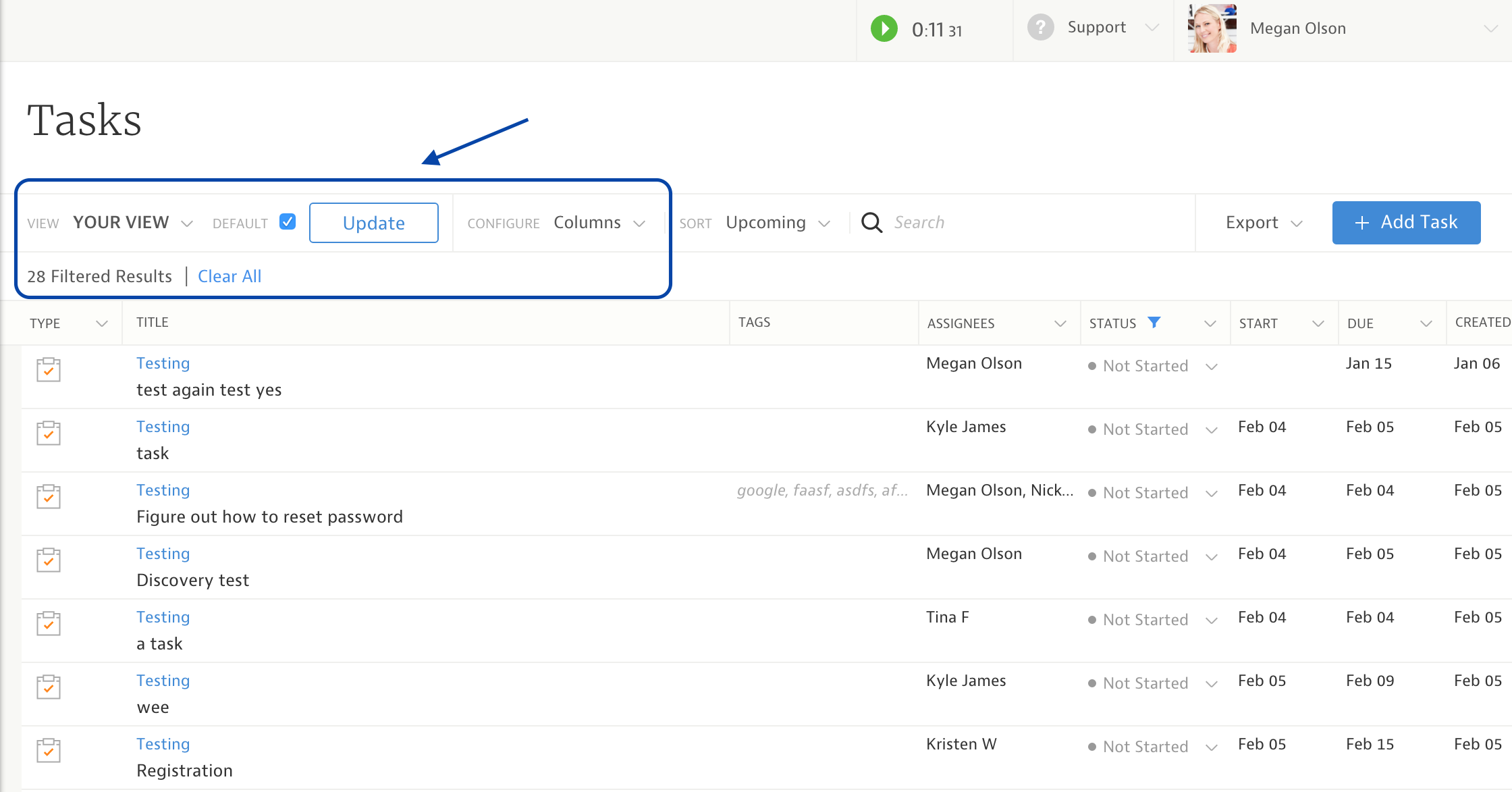The width and height of the screenshot is (1512, 792).
Task: Click the Clear All filters link
Action: pos(230,276)
